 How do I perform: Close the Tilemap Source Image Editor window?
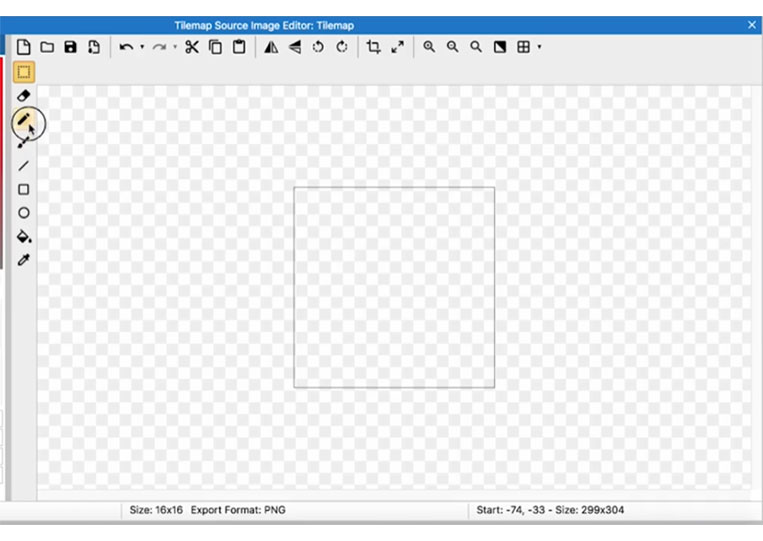(752, 25)
